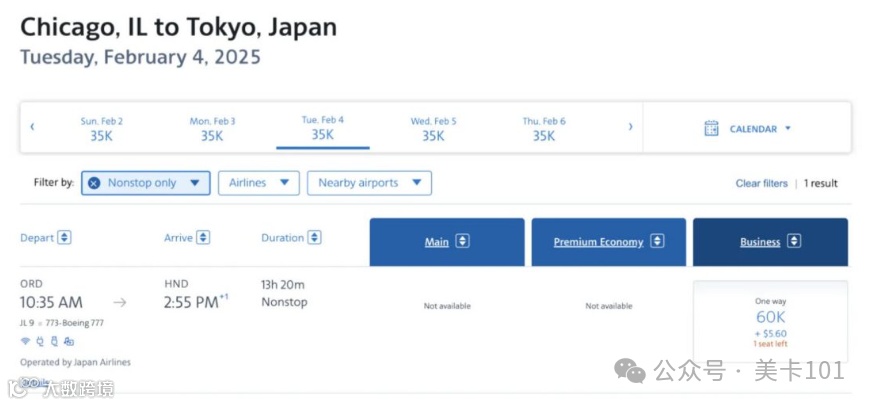Sort by Depart time icon

[x=65, y=238]
